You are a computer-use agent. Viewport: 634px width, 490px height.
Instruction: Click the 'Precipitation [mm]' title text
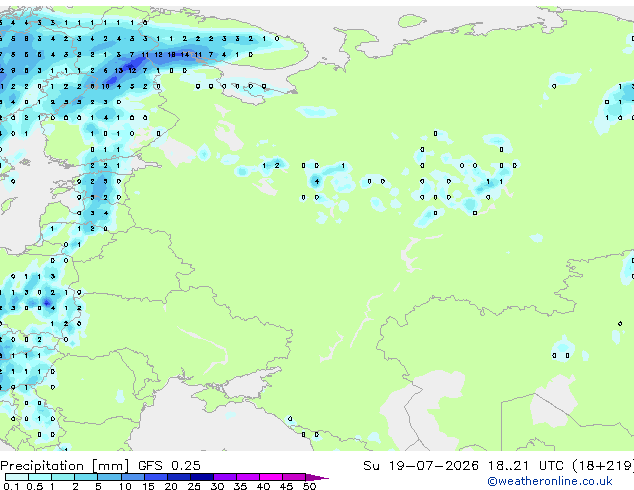(65, 466)
